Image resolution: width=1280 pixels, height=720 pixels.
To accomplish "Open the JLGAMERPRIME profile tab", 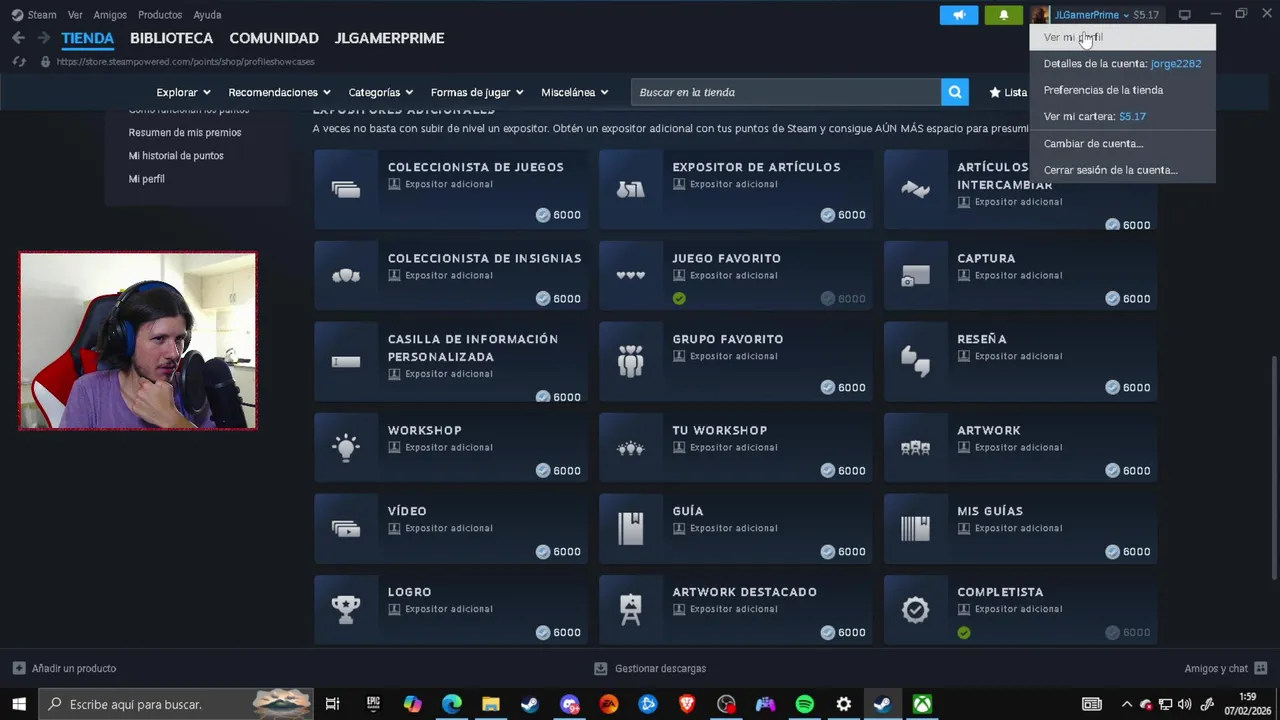I will (389, 38).
